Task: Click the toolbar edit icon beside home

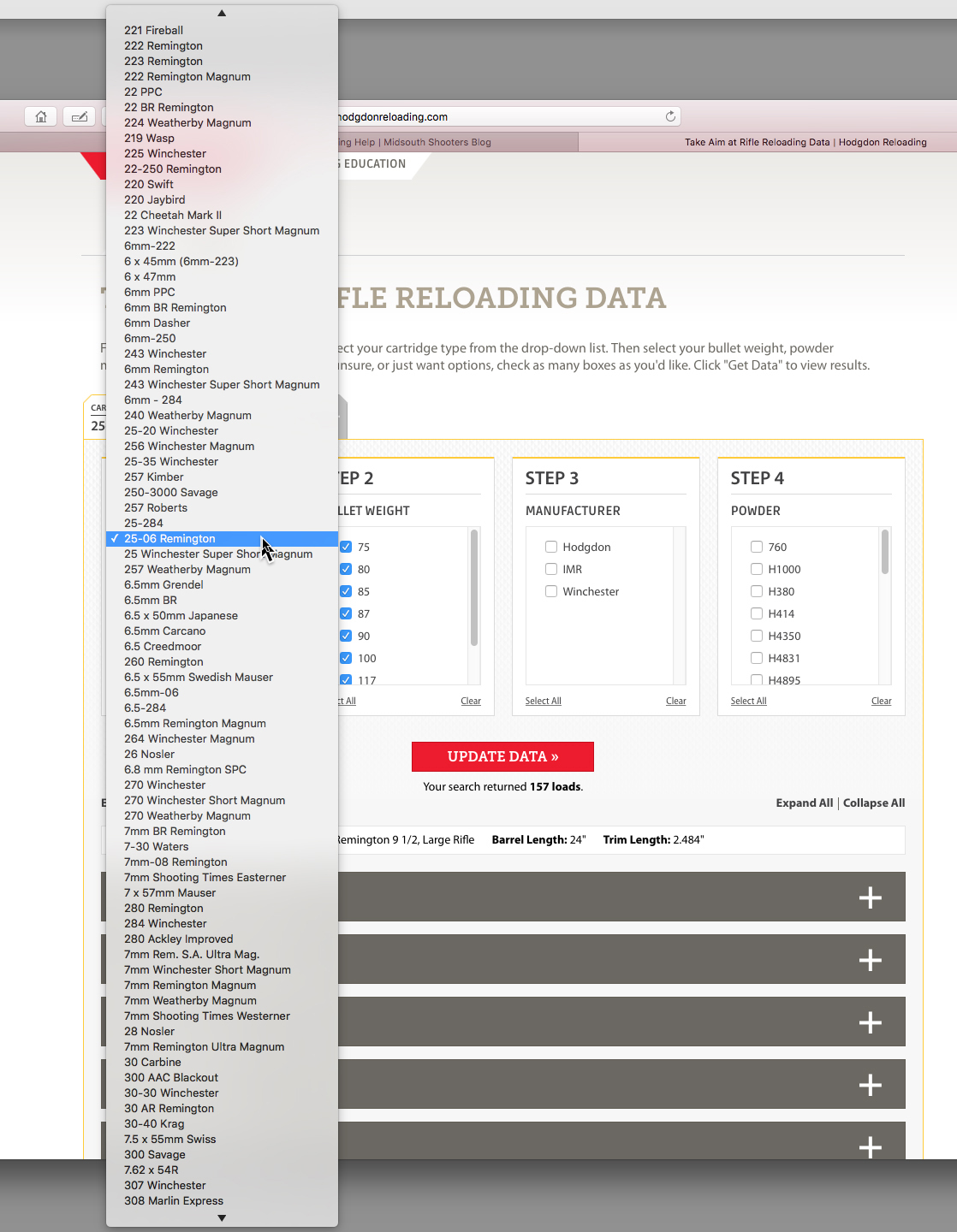Action: coord(80,116)
